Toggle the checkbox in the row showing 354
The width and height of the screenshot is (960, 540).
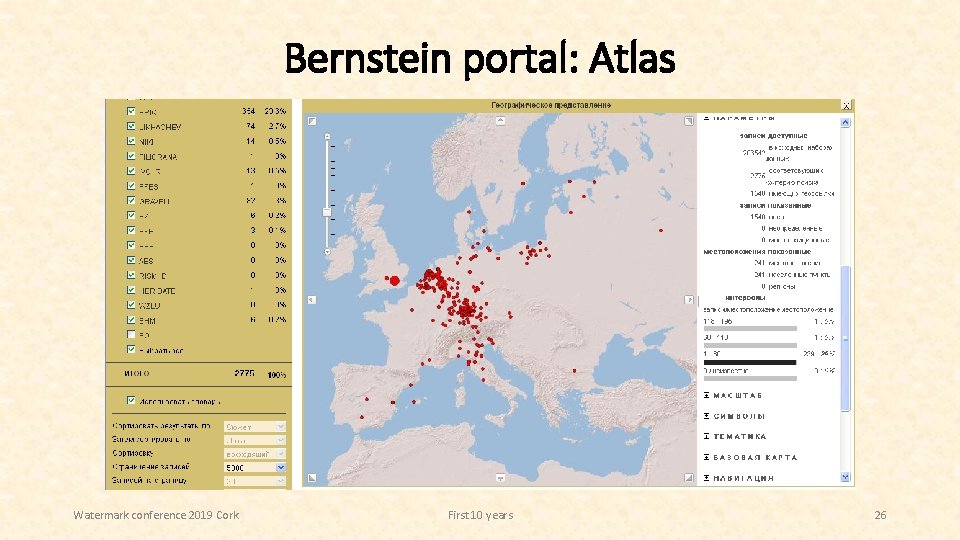point(130,111)
